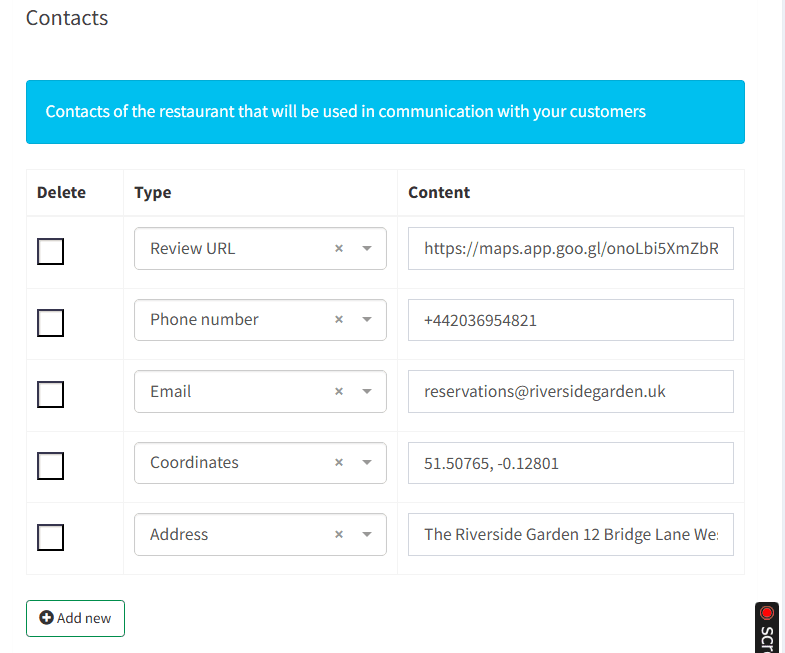Image resolution: width=785 pixels, height=653 pixels.
Task: Clear the Coordinates type selection
Action: tap(339, 463)
